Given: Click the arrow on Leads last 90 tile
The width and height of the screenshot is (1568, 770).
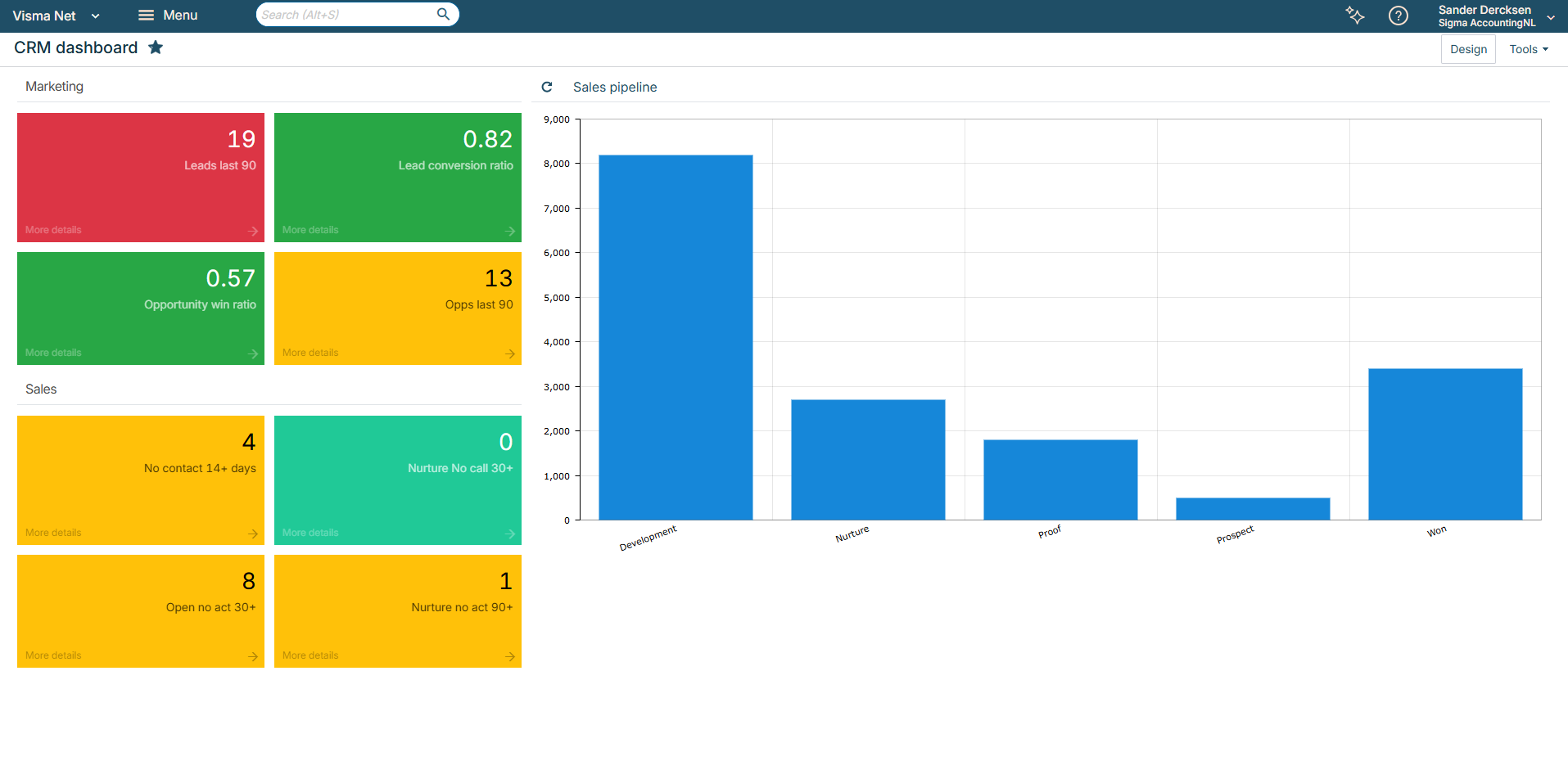Looking at the screenshot, I should click(251, 231).
